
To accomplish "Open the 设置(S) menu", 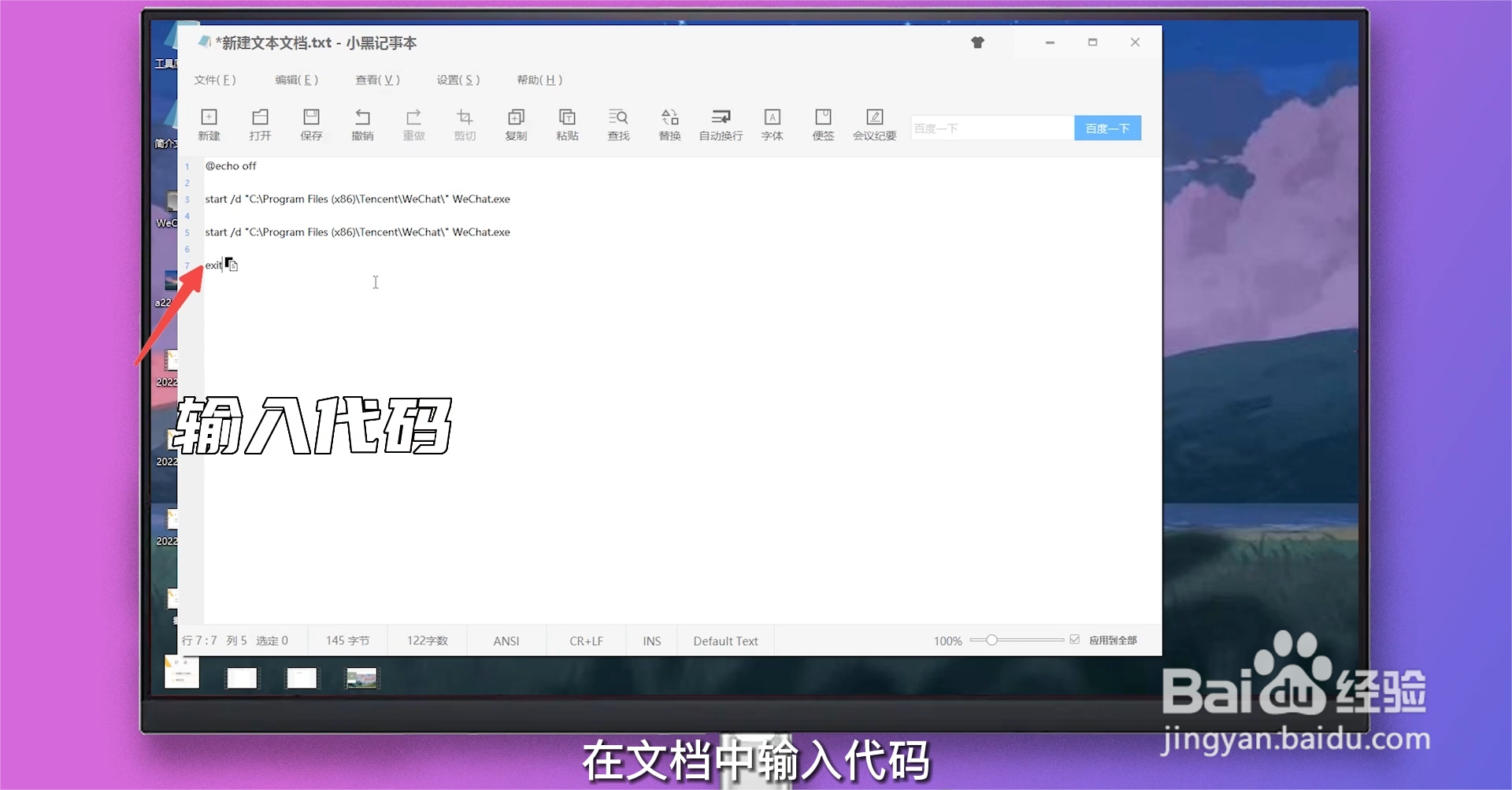I will 457,80.
